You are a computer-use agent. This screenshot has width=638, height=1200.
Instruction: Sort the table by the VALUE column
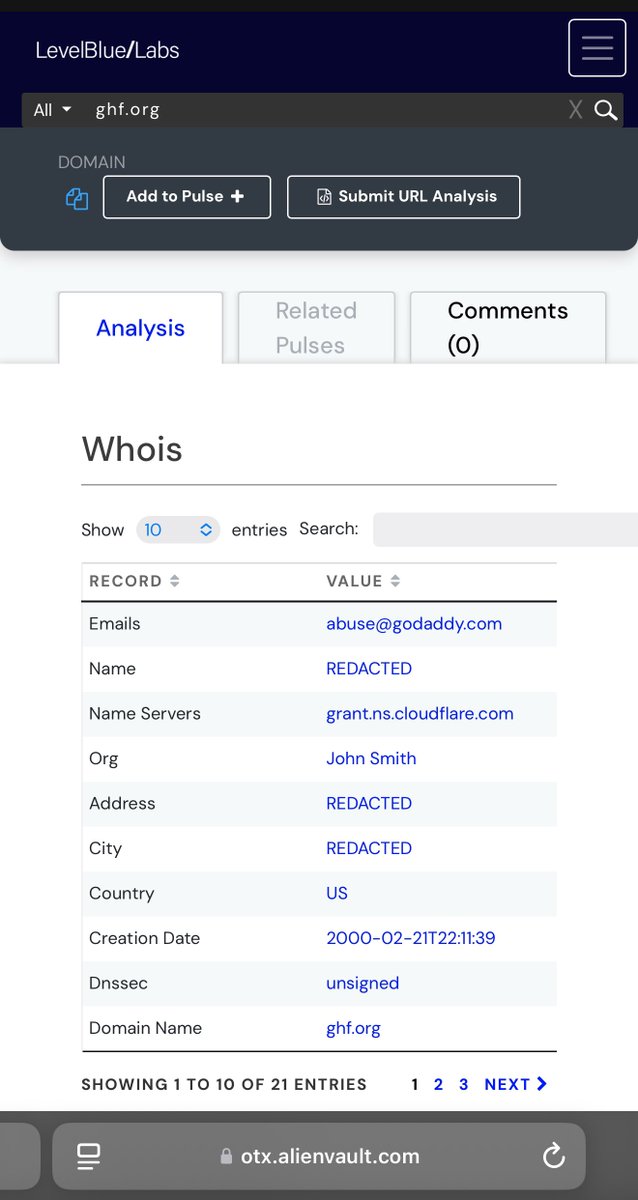point(364,581)
